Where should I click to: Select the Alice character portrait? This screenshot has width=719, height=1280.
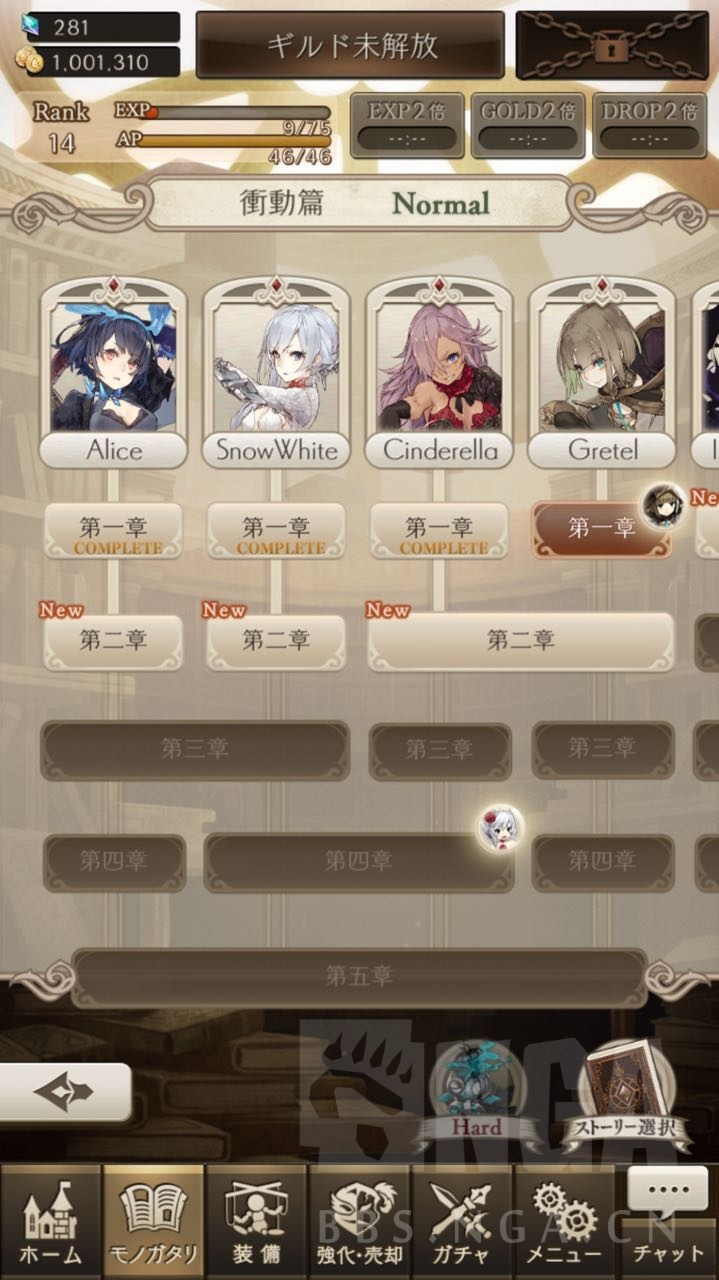(x=113, y=373)
